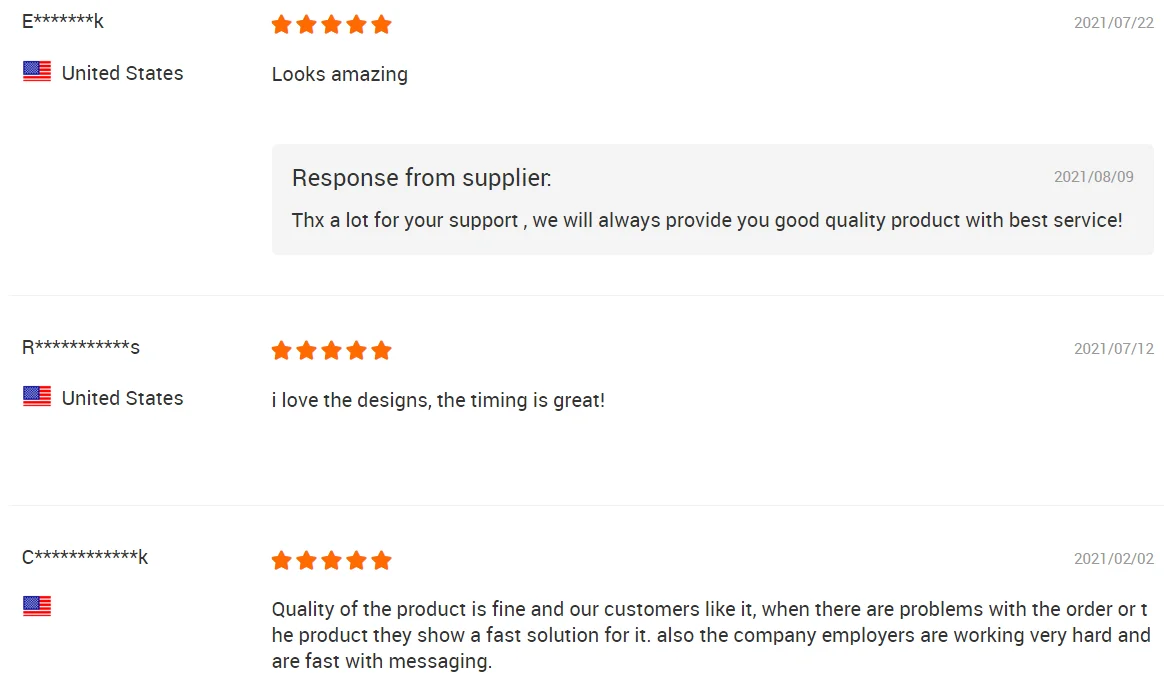
Task: Click the US flag beside E*******k's review
Action: pos(37,72)
